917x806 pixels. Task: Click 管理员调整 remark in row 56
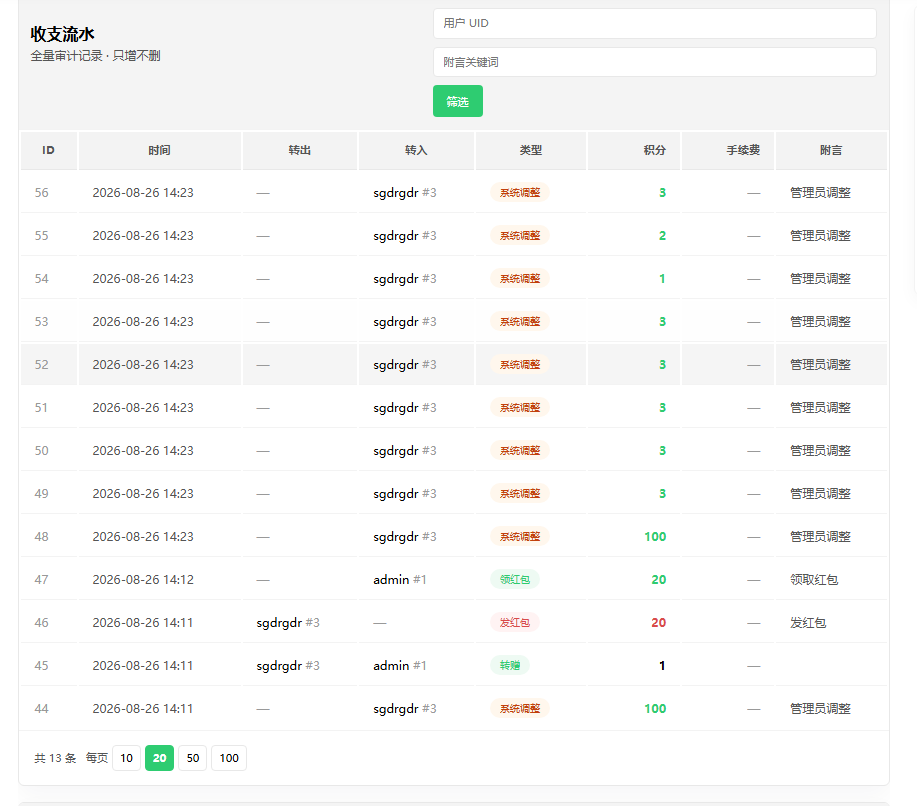(821, 192)
